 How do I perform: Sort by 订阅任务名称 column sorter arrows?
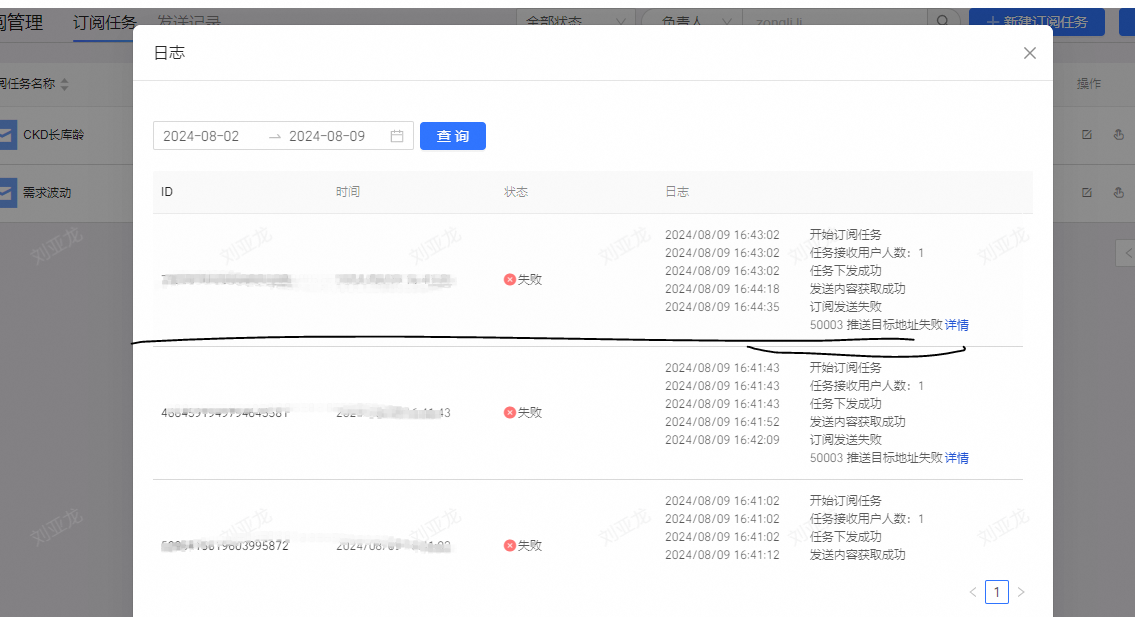click(65, 85)
